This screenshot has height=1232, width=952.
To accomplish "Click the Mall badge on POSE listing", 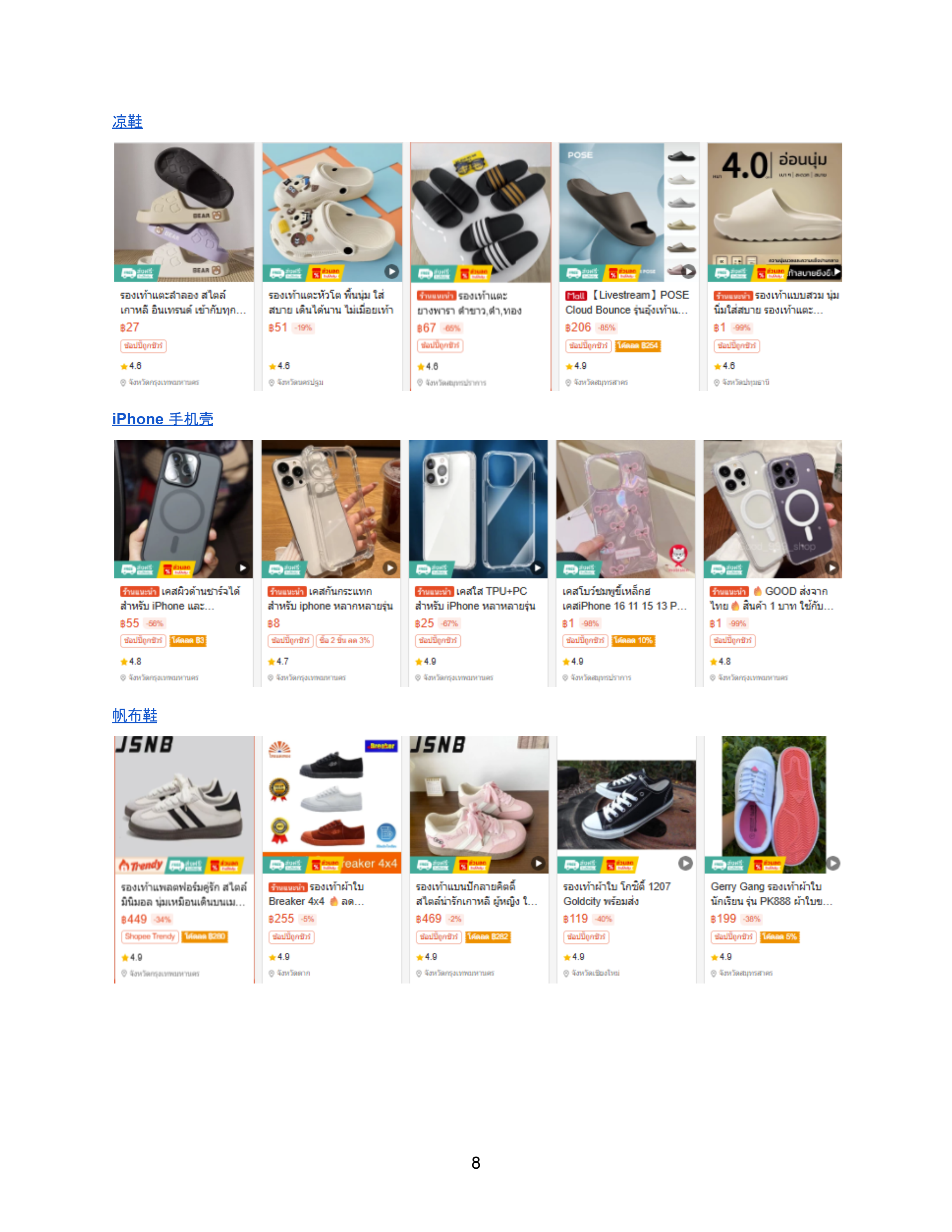I will pos(576,296).
